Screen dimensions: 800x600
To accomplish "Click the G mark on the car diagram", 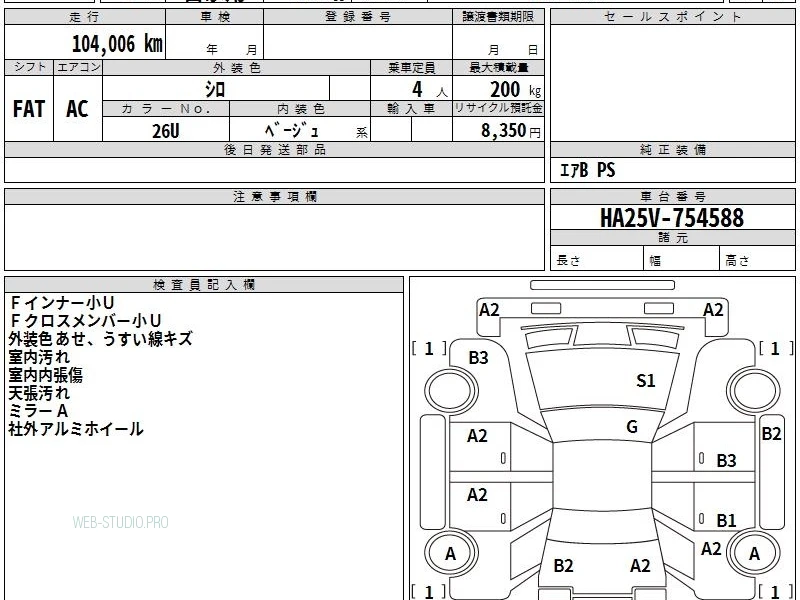I will point(632,427).
